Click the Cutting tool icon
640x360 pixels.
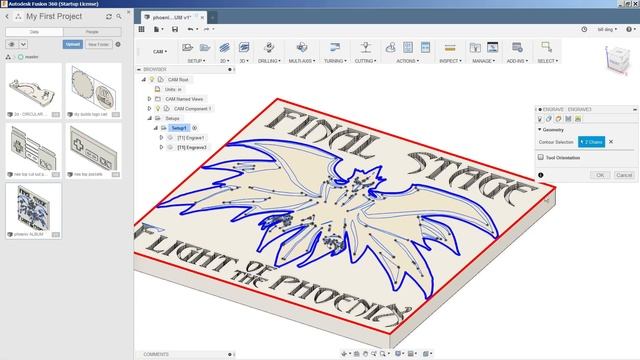365,47
